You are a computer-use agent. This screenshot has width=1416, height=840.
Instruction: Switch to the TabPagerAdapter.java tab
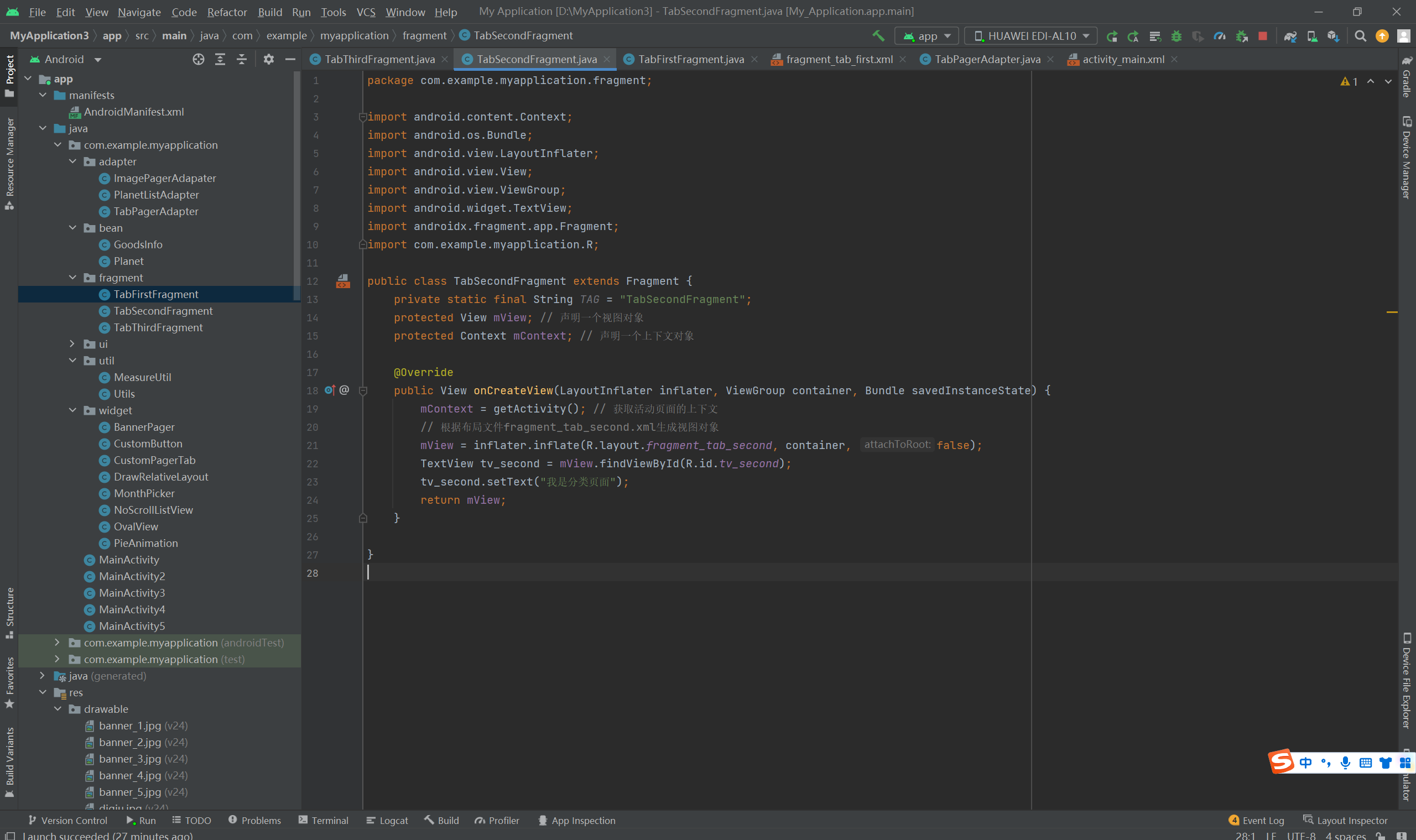pos(986,59)
